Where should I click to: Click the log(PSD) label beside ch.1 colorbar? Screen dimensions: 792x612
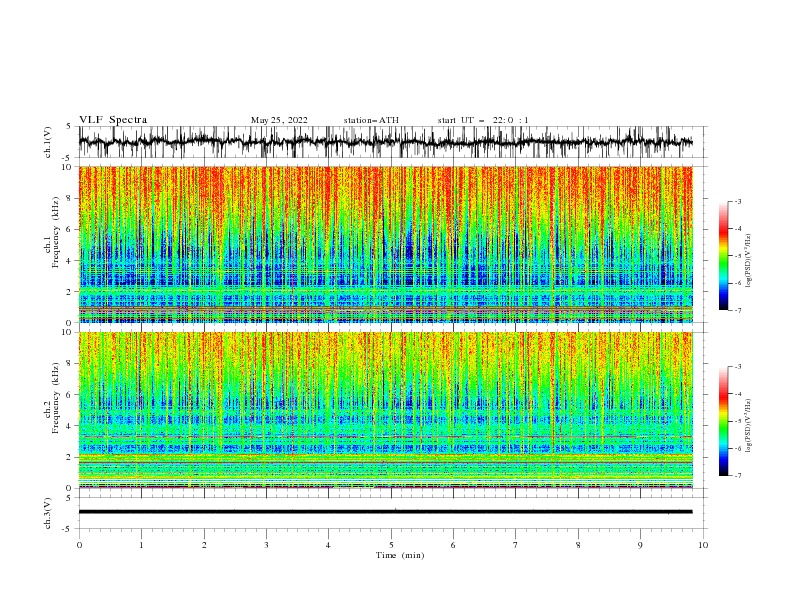(748, 261)
